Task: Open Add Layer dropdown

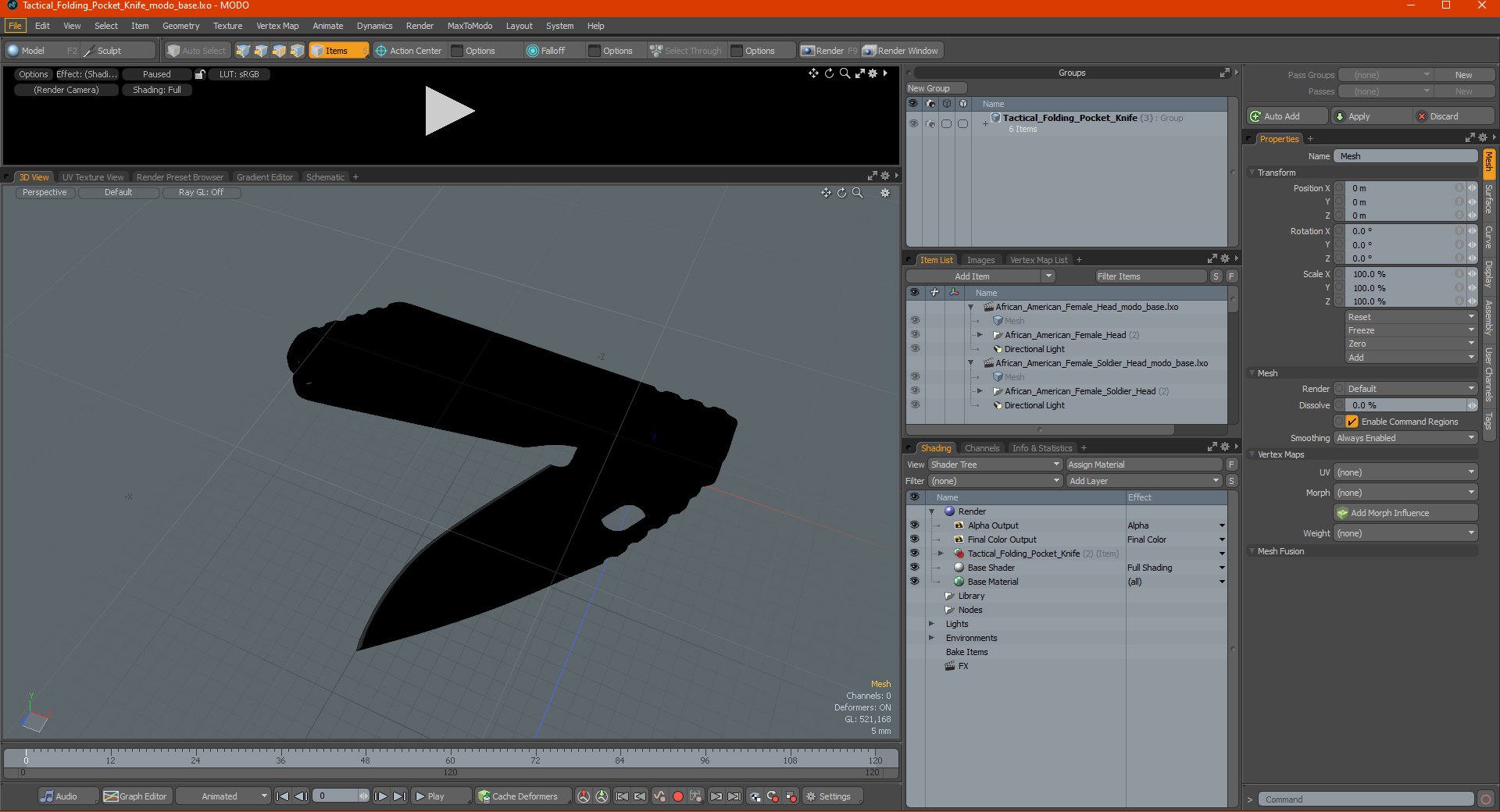Action: coord(1144,481)
